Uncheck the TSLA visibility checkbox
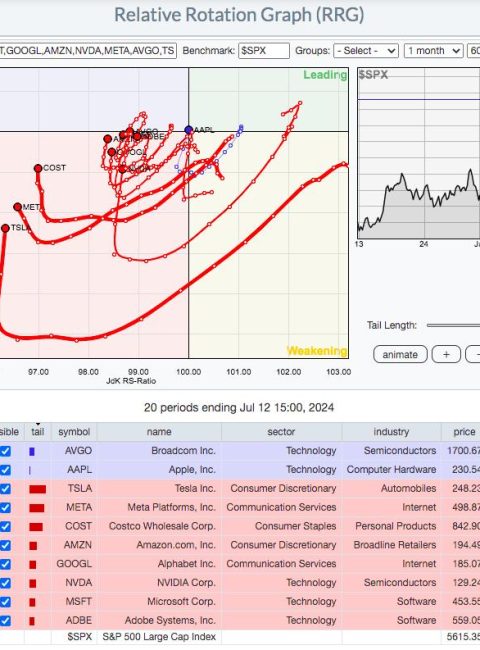Screen dimensions: 480x650 point(5,489)
